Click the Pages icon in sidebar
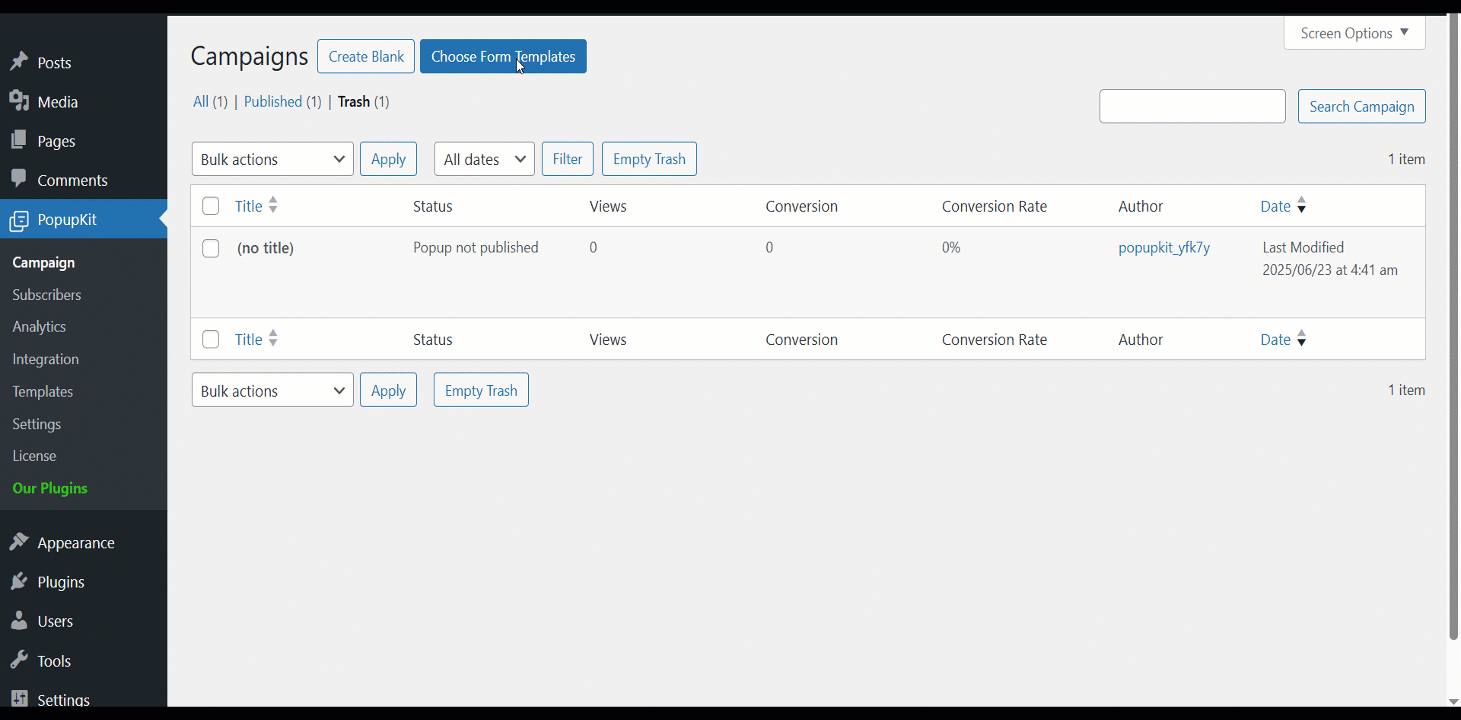 click(19, 140)
